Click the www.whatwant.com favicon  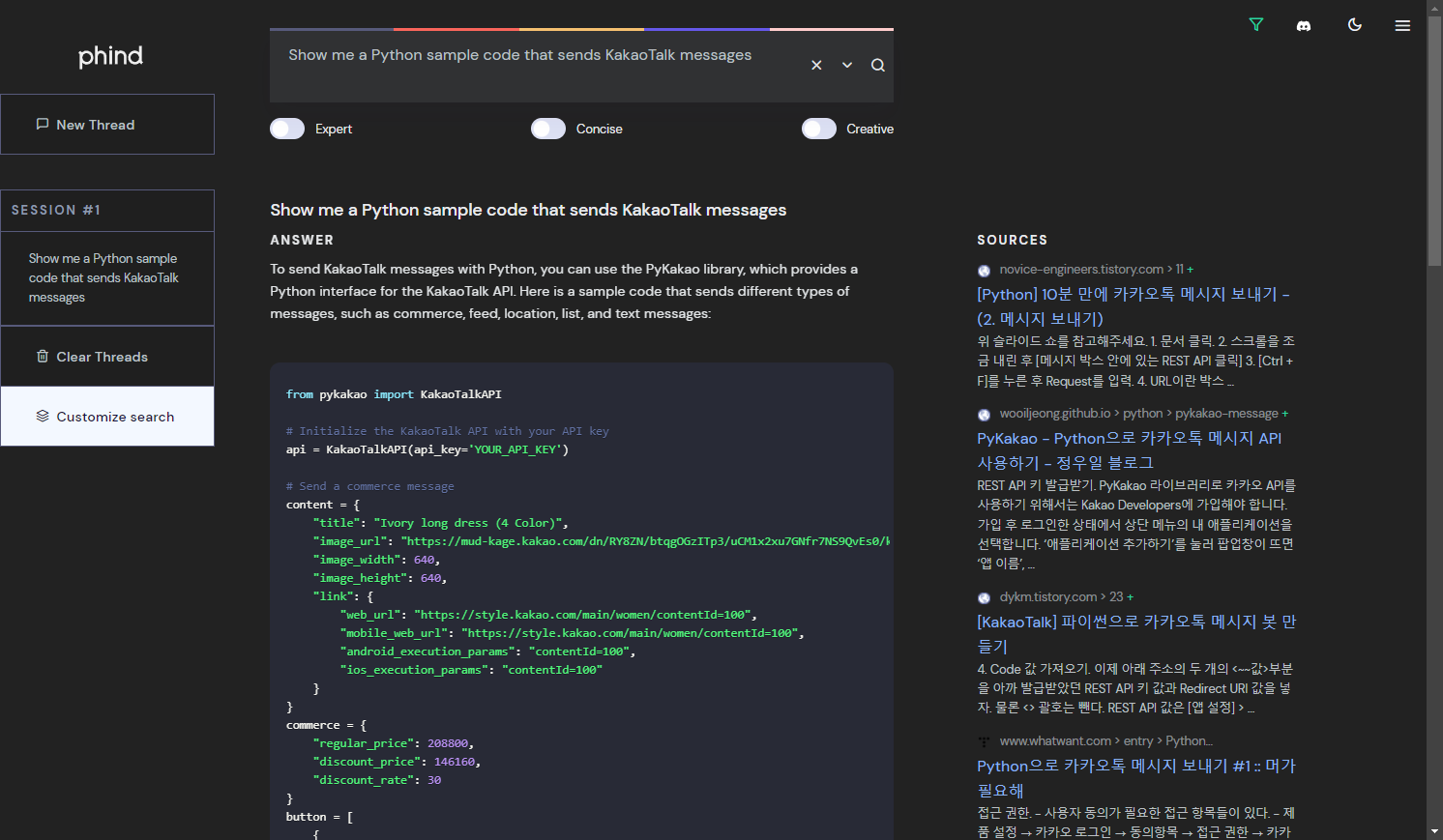(x=984, y=742)
